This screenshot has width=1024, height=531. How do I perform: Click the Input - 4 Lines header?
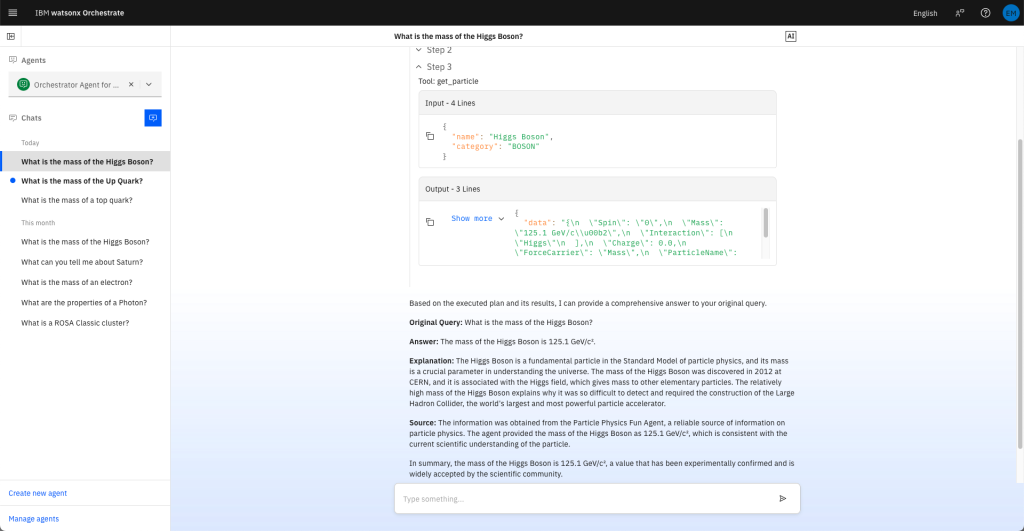coord(597,103)
